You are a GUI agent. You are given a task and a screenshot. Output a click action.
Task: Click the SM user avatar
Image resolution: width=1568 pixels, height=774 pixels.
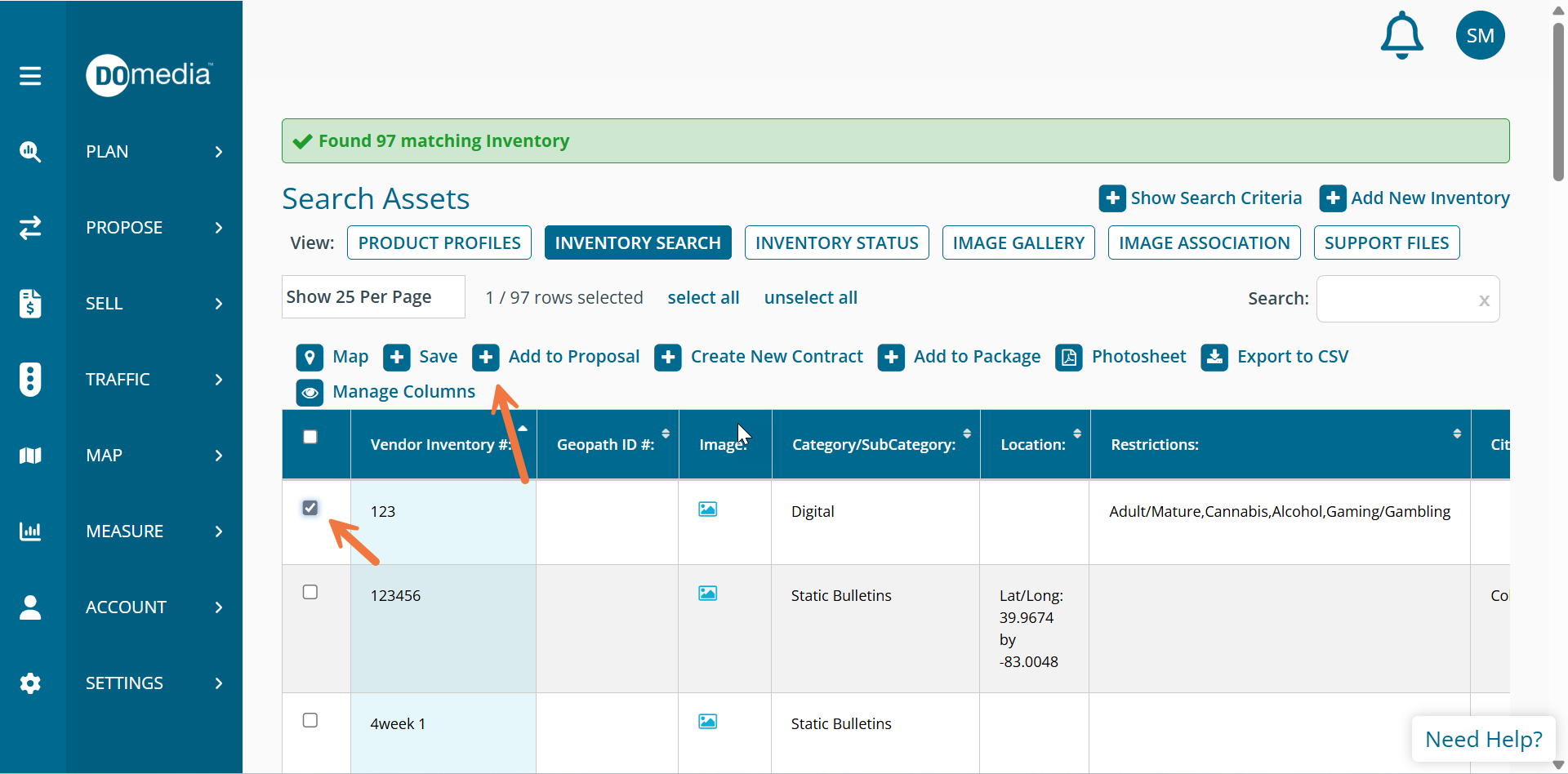point(1480,36)
